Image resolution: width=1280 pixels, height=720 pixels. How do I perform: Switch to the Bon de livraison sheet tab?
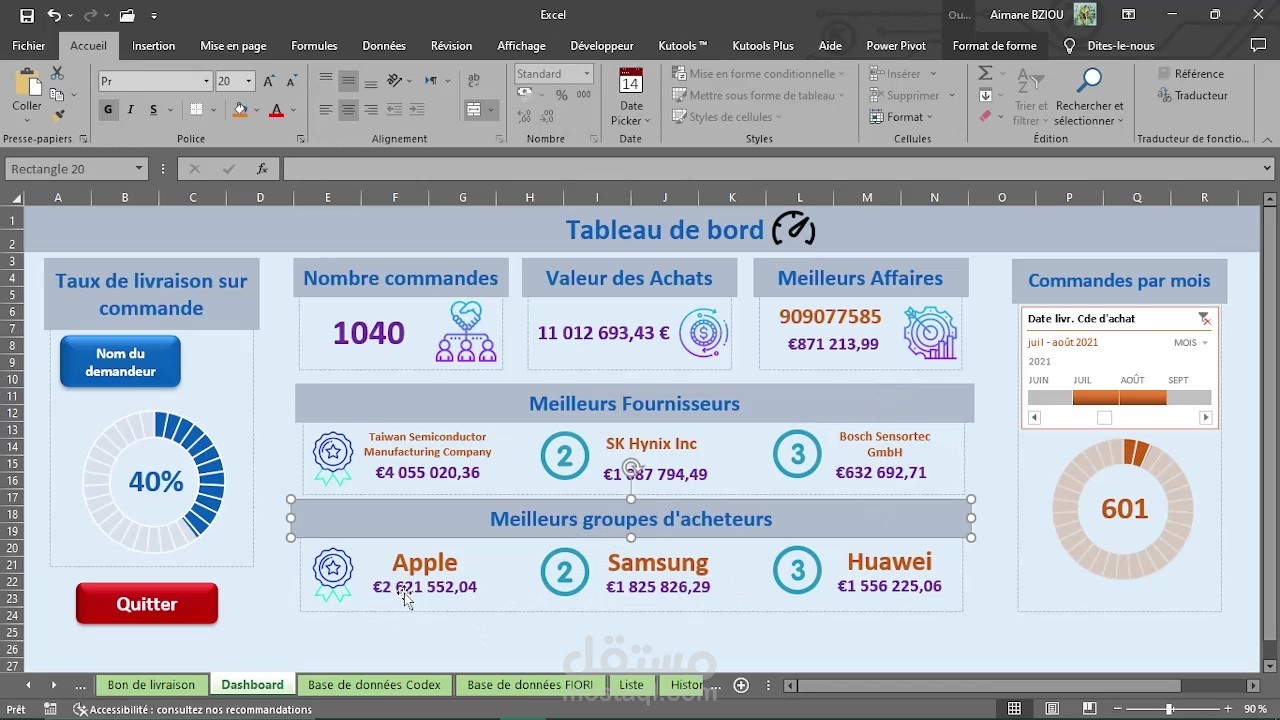pos(151,685)
